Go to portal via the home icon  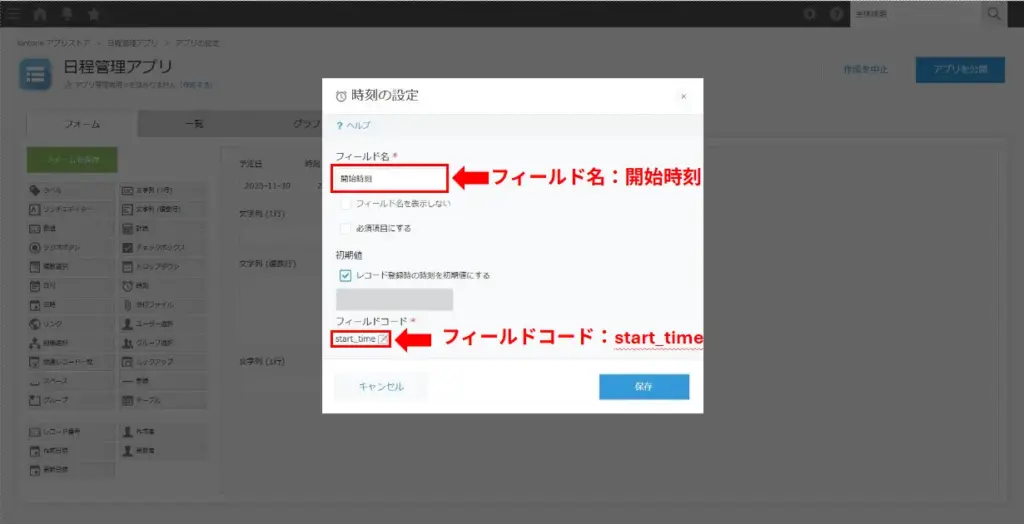(x=40, y=14)
